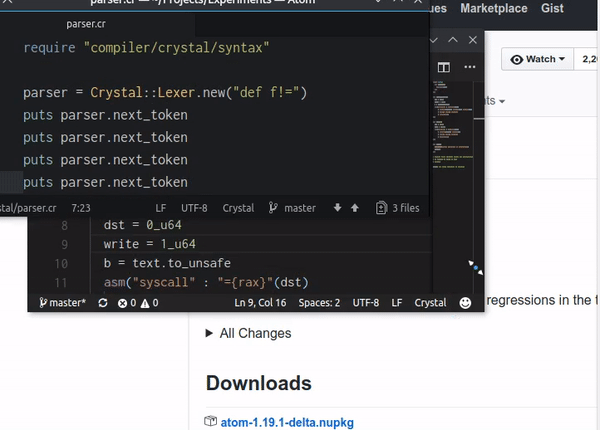Click the 'write = 1_u64' line in VS Code
This screenshot has width=600, height=430.
pyautogui.click(x=150, y=244)
